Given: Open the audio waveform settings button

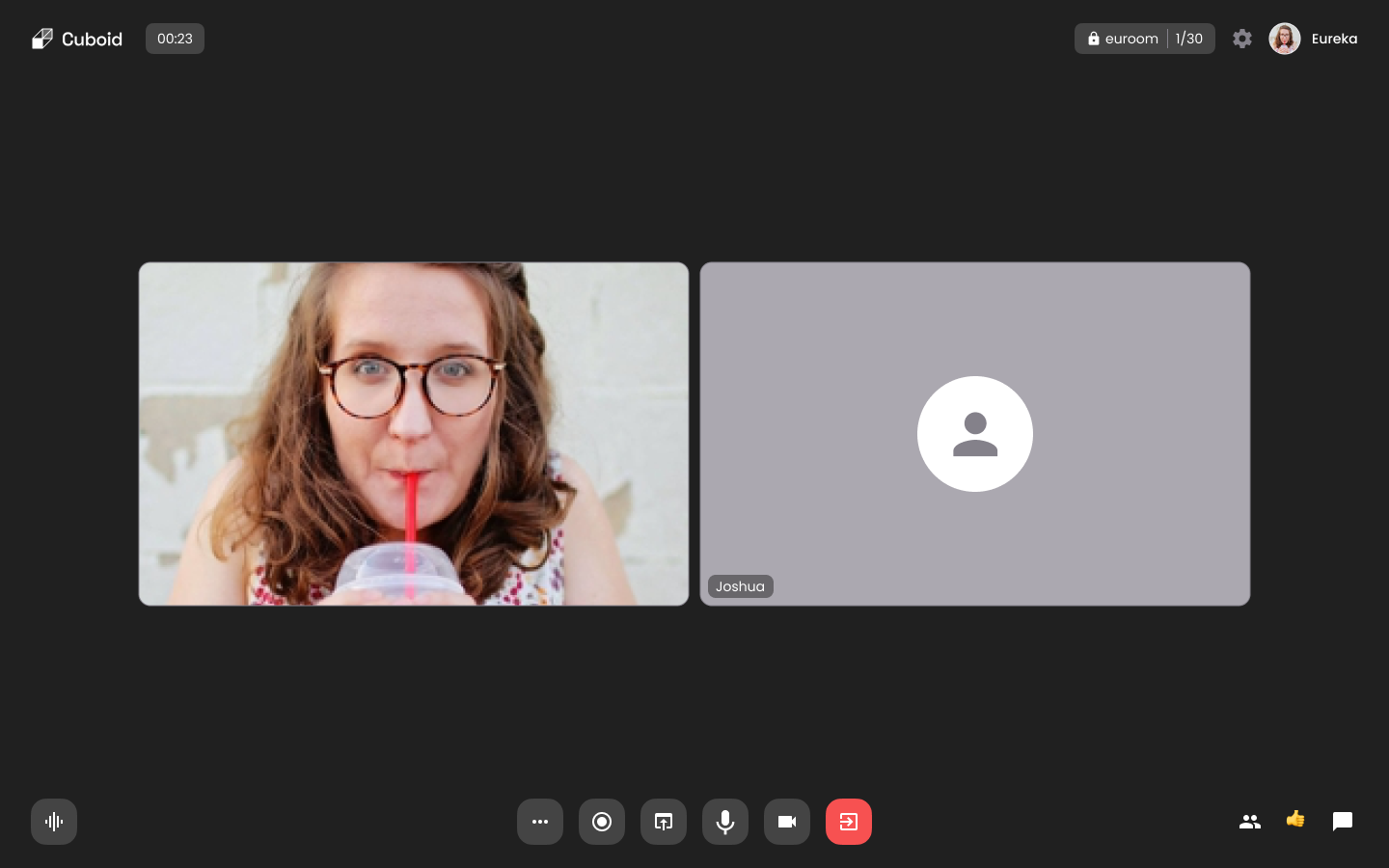Looking at the screenshot, I should click(54, 822).
